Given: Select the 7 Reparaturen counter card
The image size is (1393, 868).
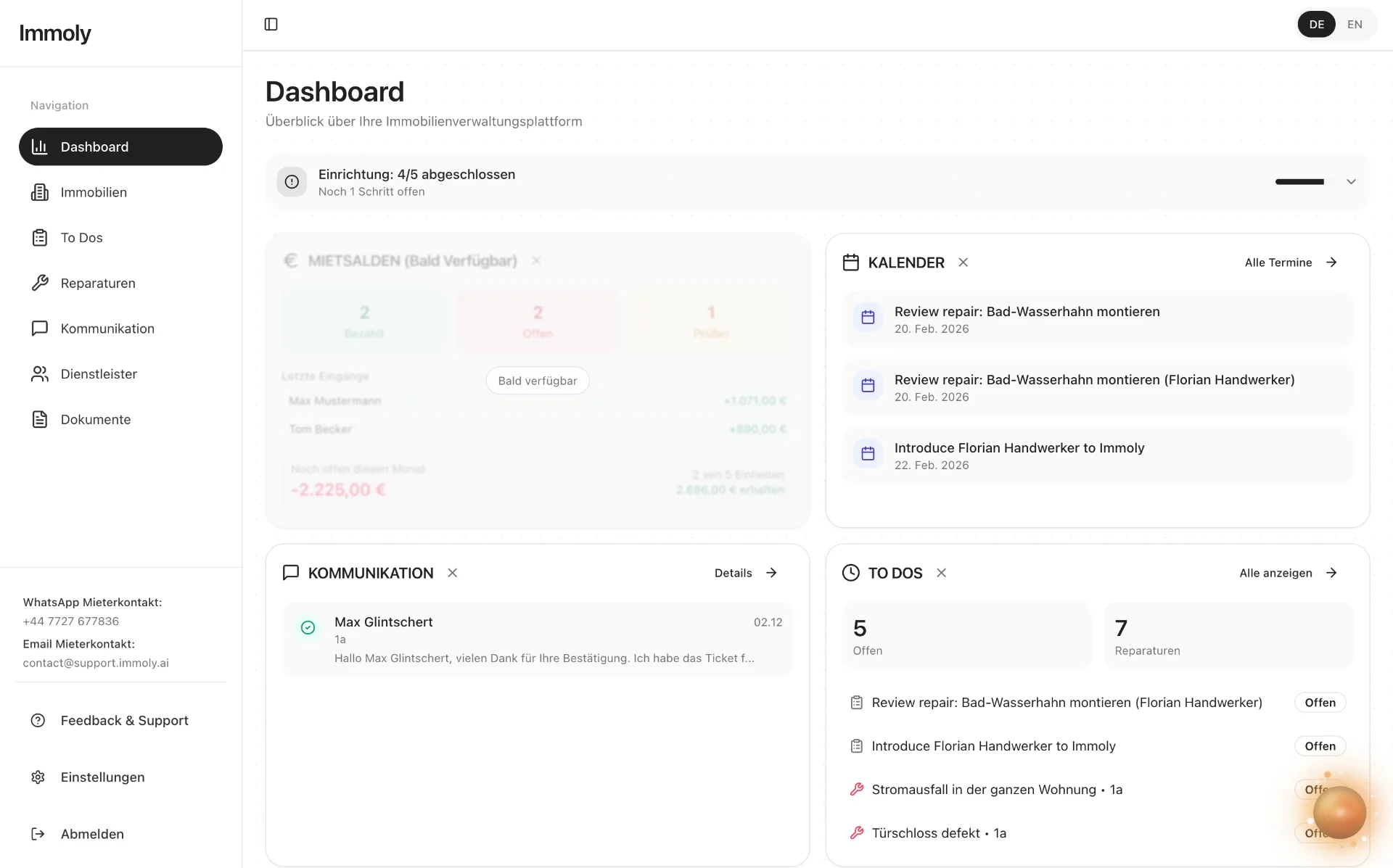Looking at the screenshot, I should pyautogui.click(x=1228, y=635).
